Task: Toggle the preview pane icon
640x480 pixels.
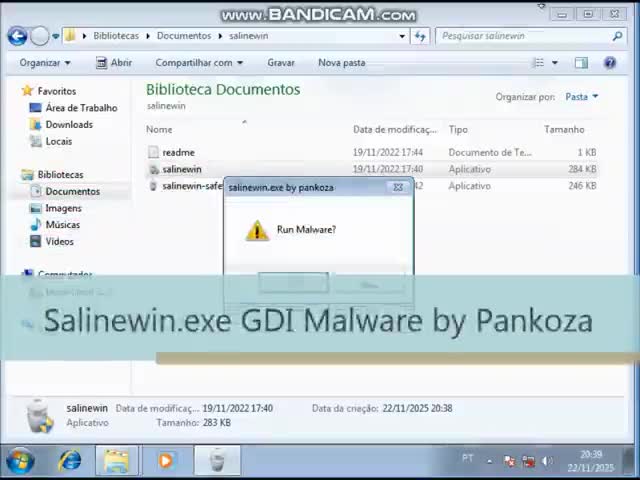Action: 581,62
